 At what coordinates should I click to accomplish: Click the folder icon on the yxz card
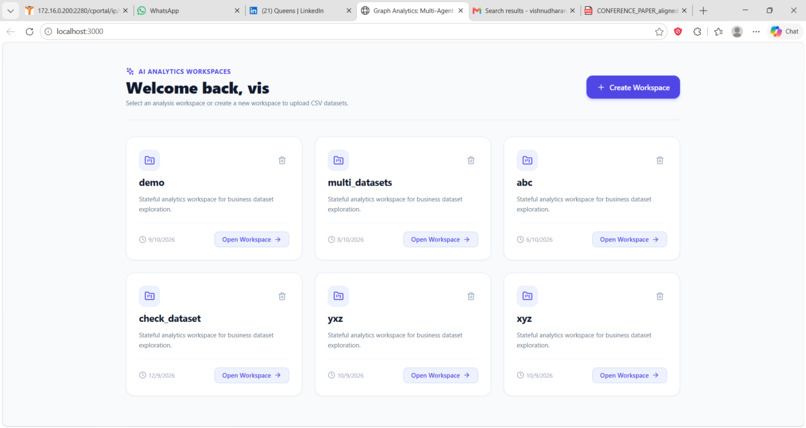338,296
